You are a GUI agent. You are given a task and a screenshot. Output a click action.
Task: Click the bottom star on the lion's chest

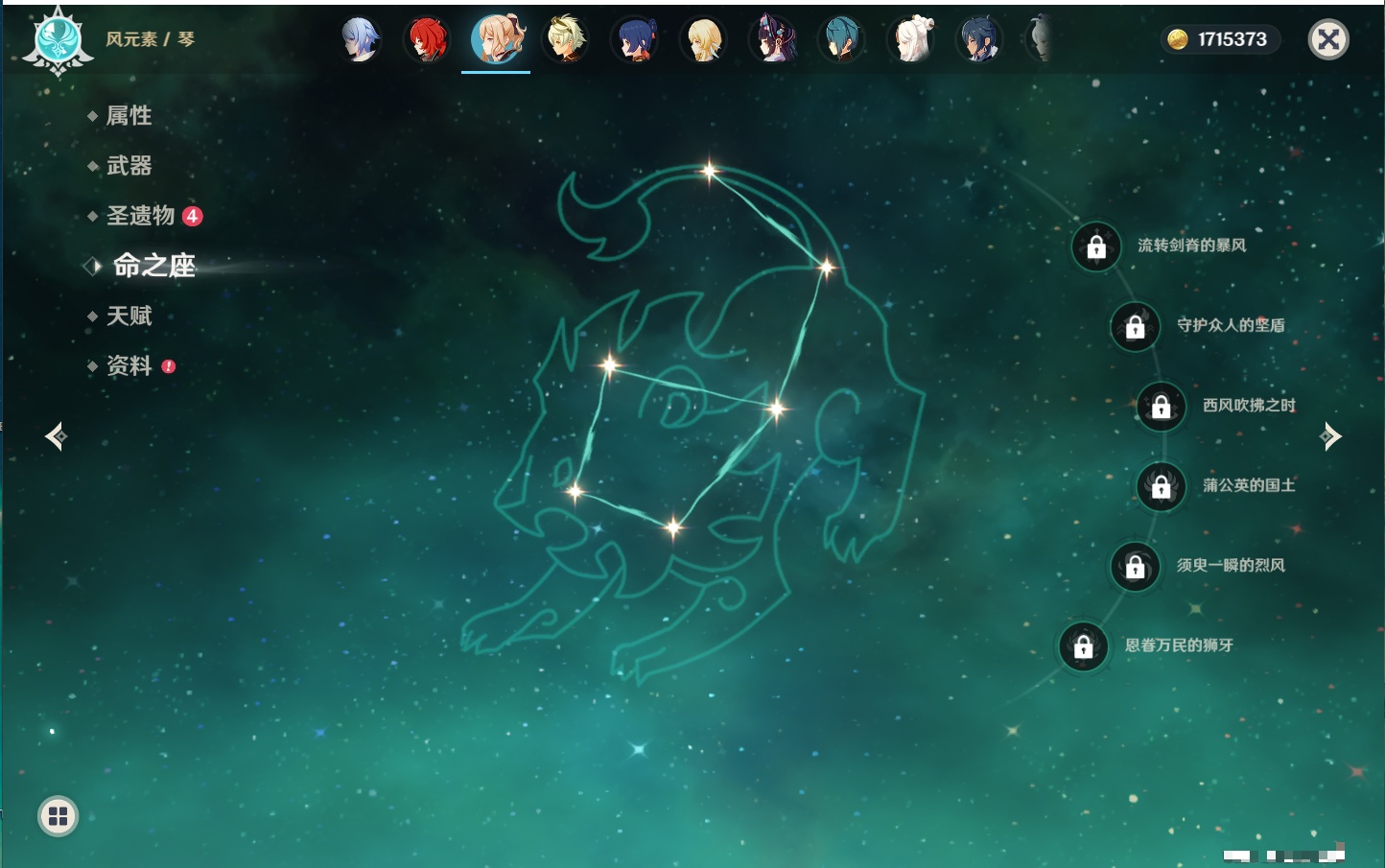(x=673, y=527)
